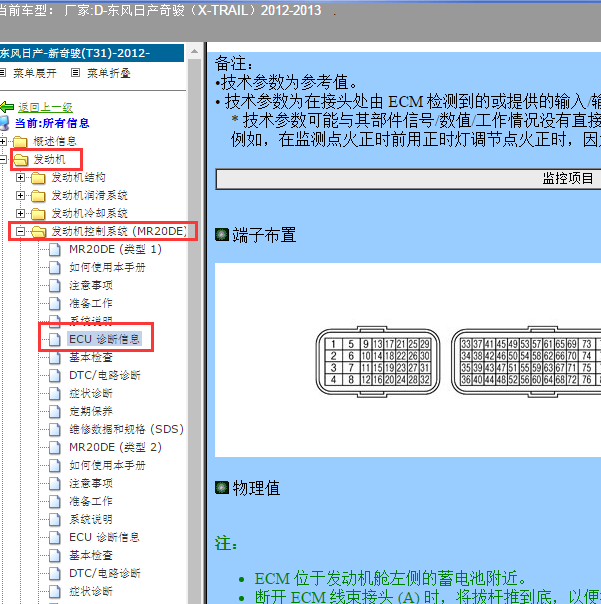Click the 备注: heading text

point(234,63)
